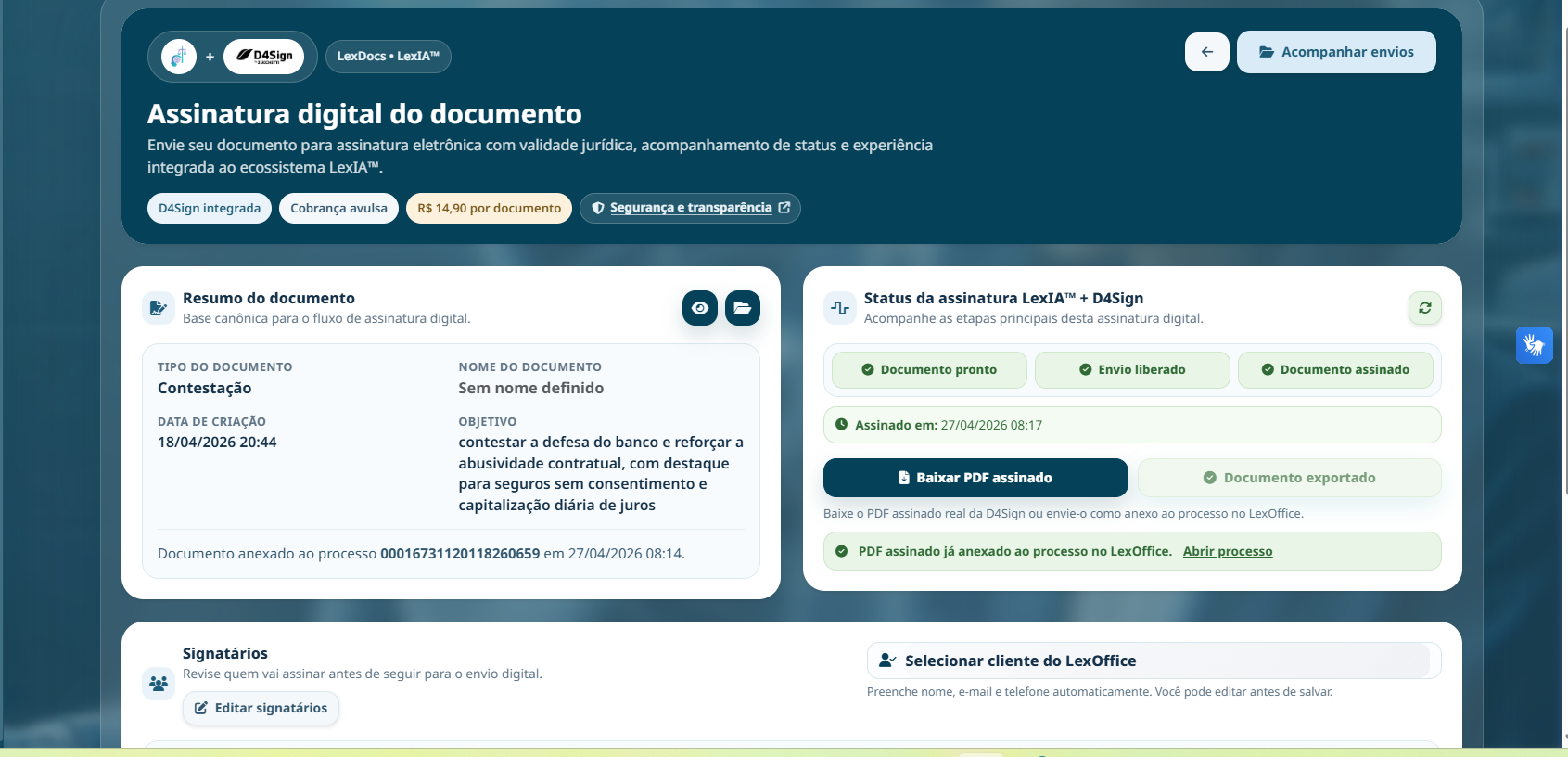Click the LexDocs • LexIA™ pill
Screen dimensions: 1568x757
pos(389,57)
